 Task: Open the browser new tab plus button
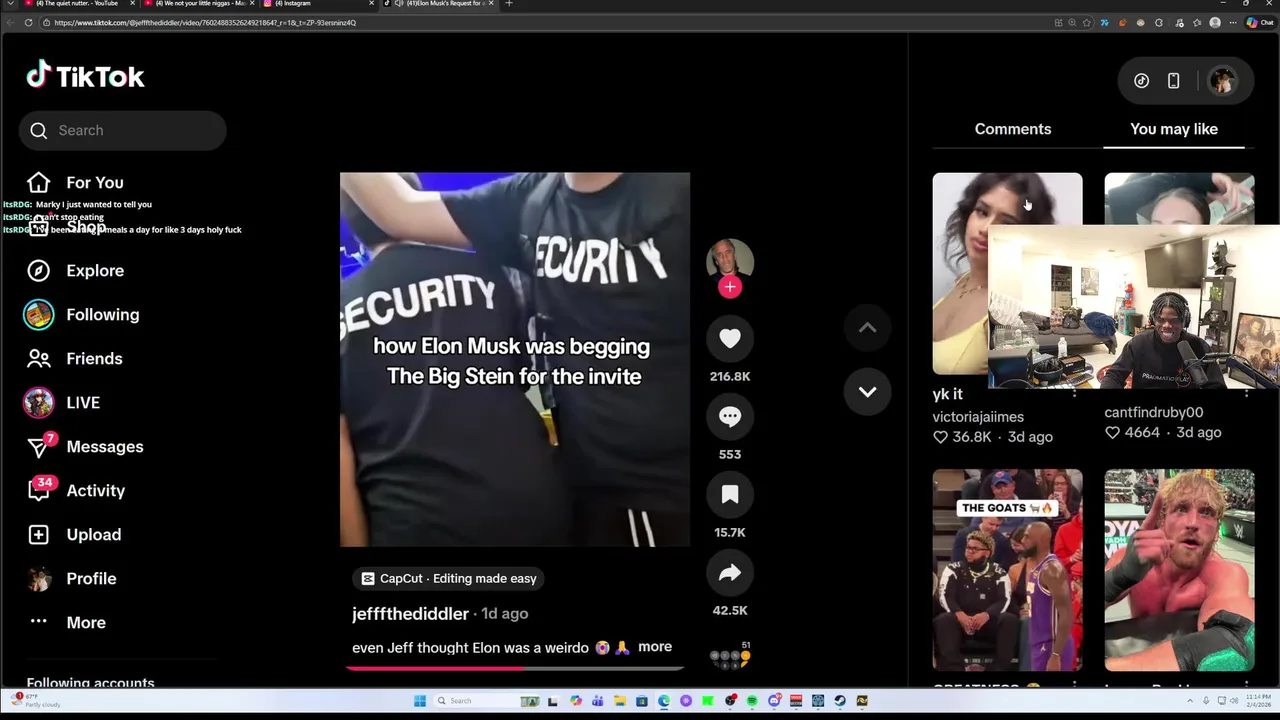coord(508,4)
